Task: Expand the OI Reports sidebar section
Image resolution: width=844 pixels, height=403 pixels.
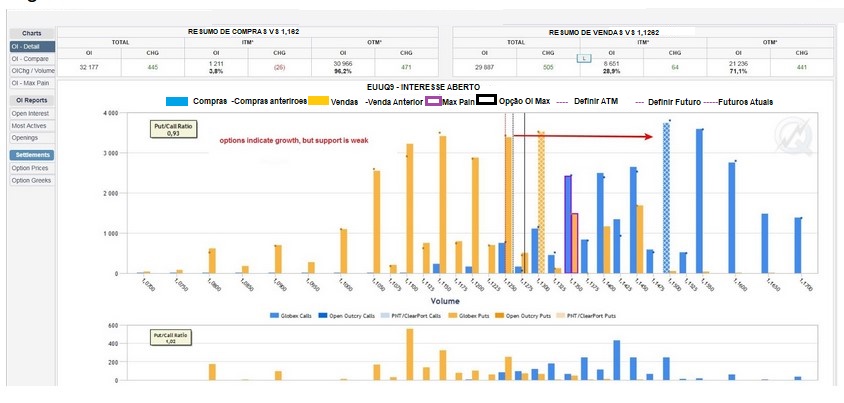Action: [x=33, y=100]
